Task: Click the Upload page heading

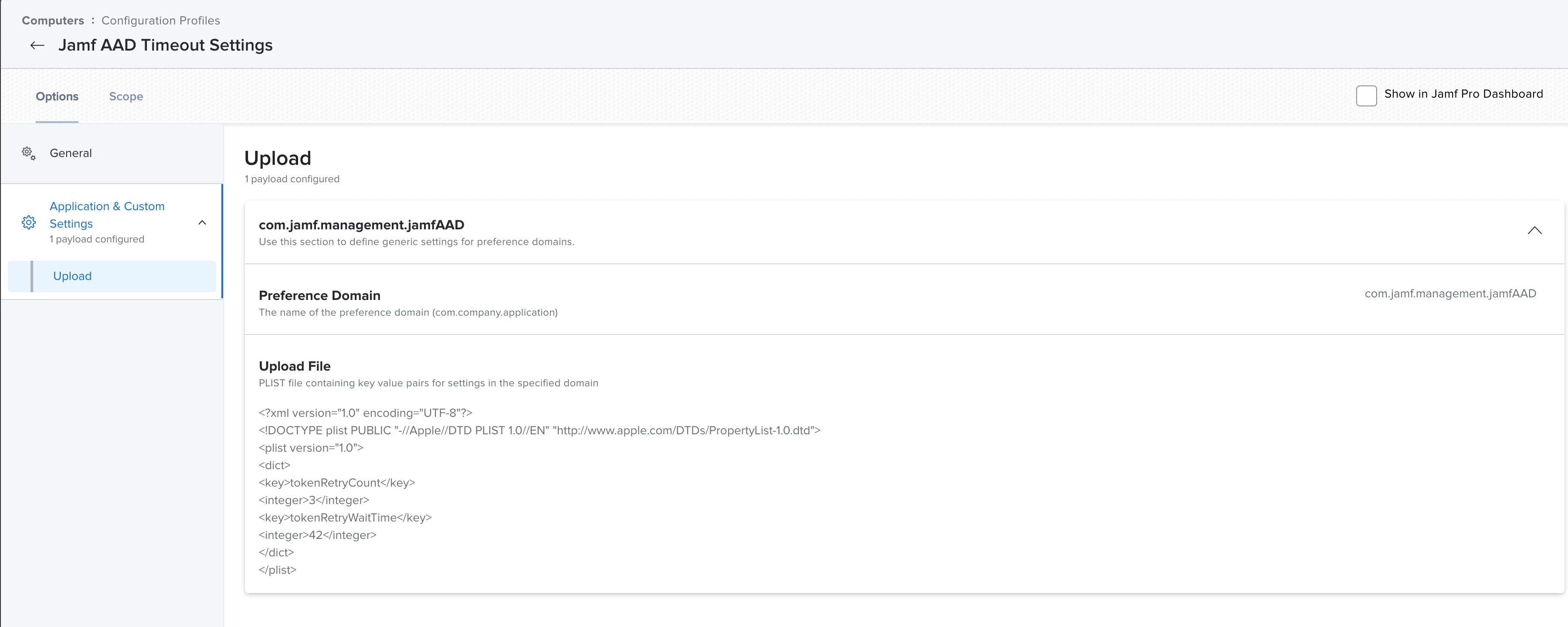Action: (x=278, y=158)
